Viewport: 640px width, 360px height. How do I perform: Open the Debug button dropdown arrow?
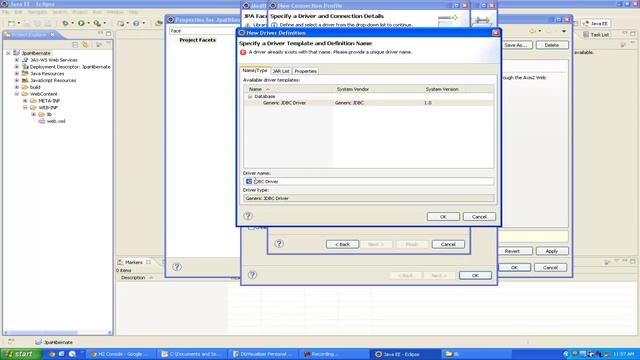73,23
